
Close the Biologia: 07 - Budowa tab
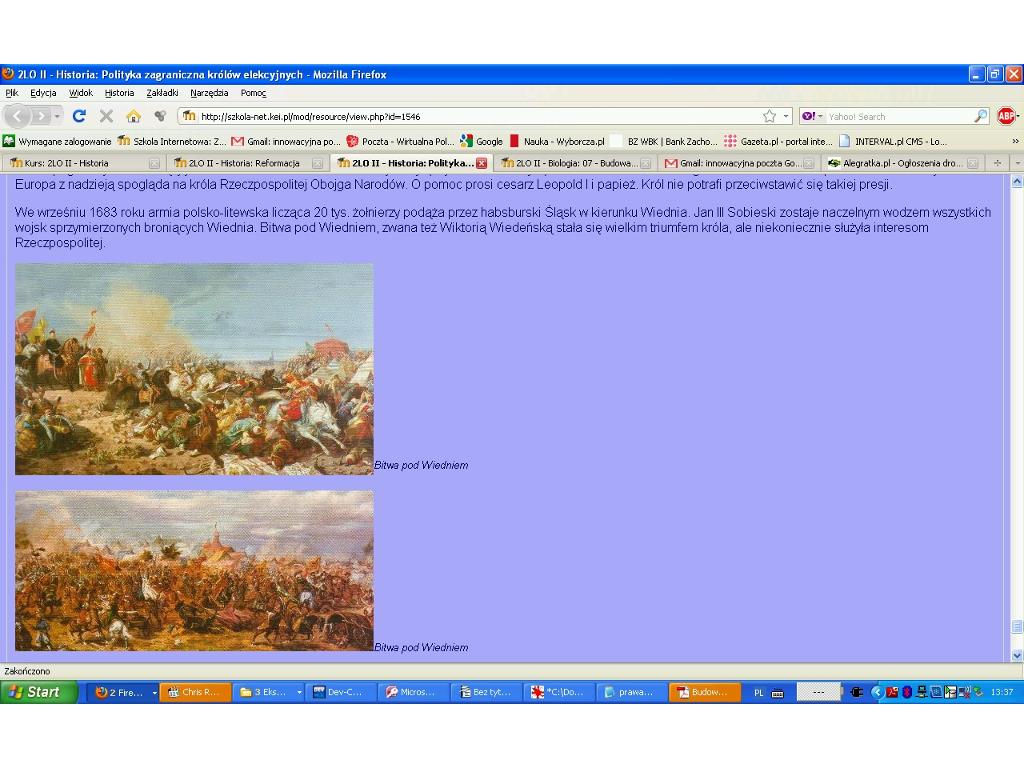(645, 163)
